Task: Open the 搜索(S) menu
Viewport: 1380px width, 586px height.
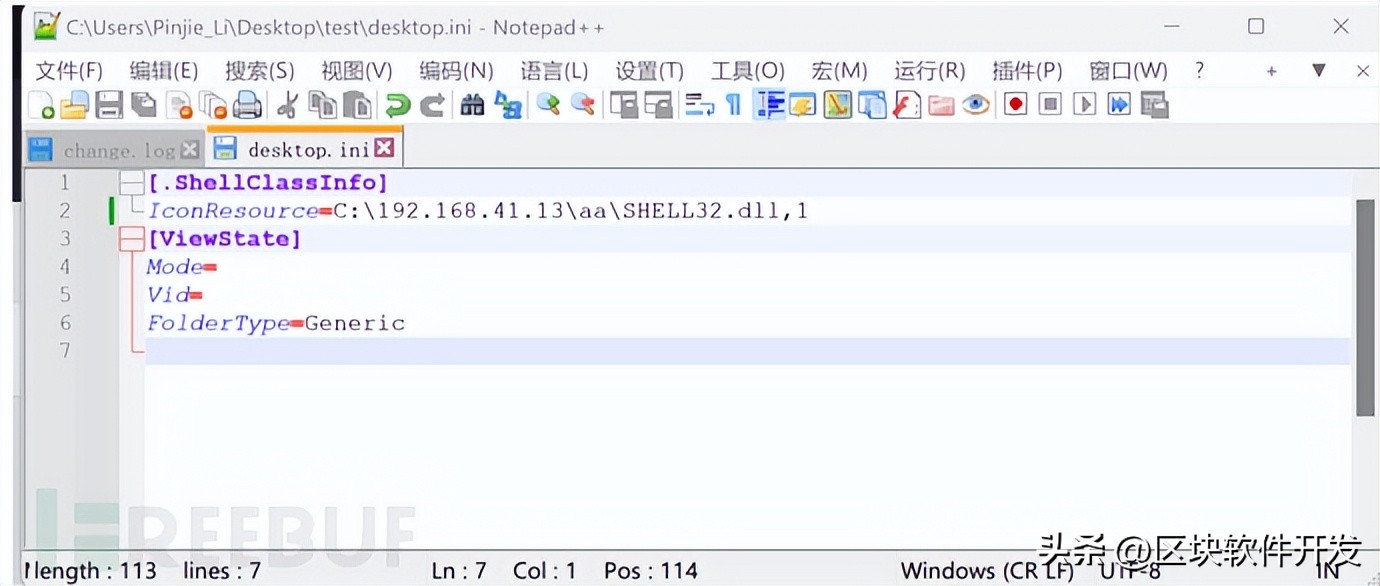Action: (x=260, y=71)
